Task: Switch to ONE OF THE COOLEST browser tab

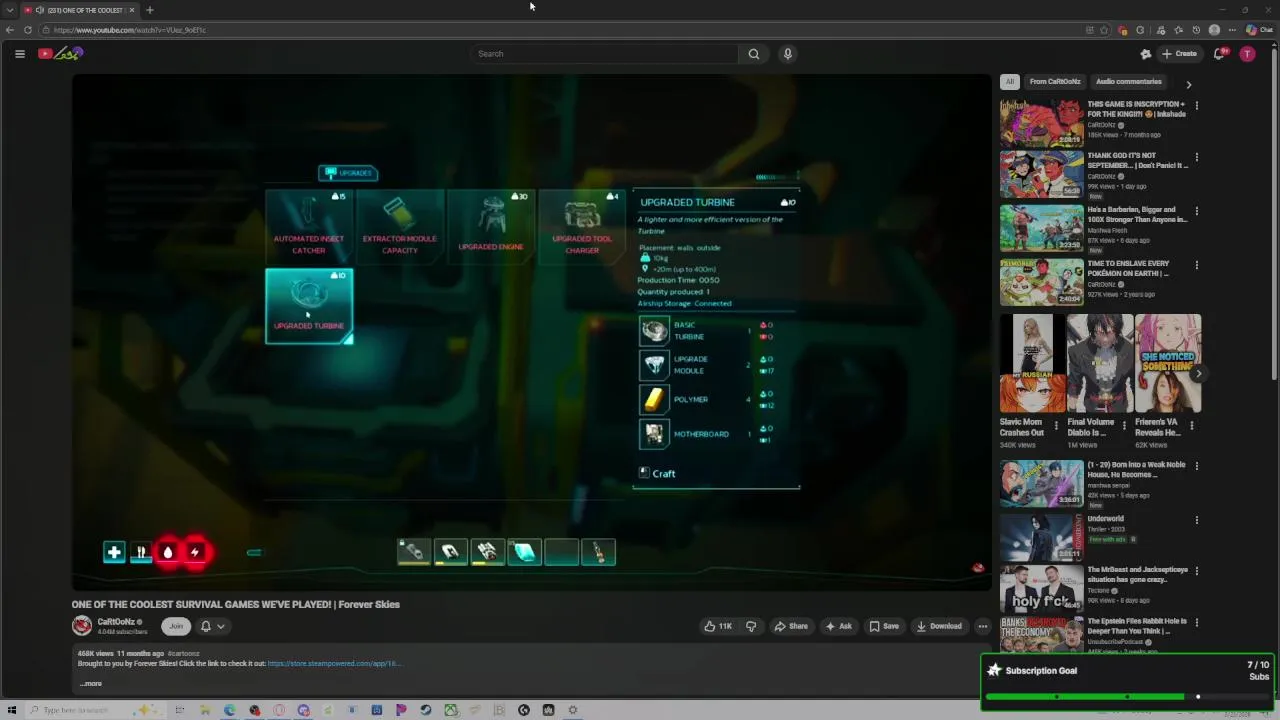Action: (80, 10)
